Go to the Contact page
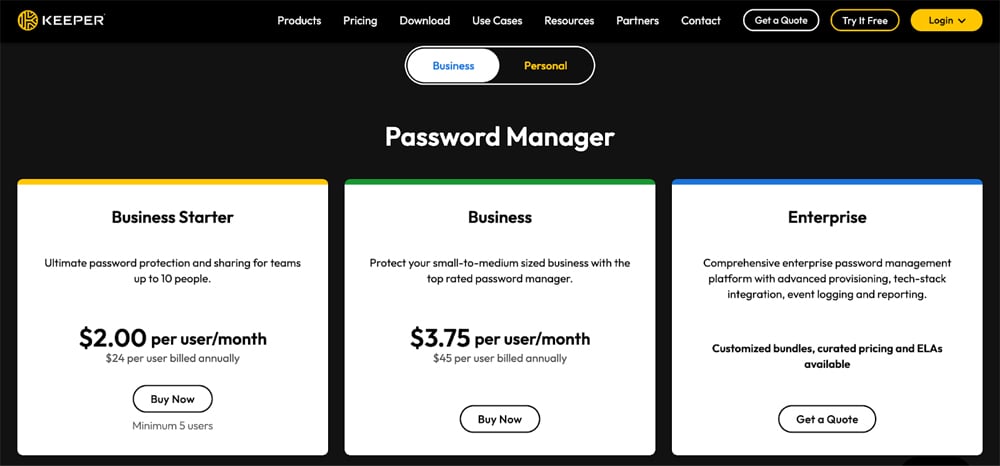The width and height of the screenshot is (1000, 466). [x=700, y=21]
